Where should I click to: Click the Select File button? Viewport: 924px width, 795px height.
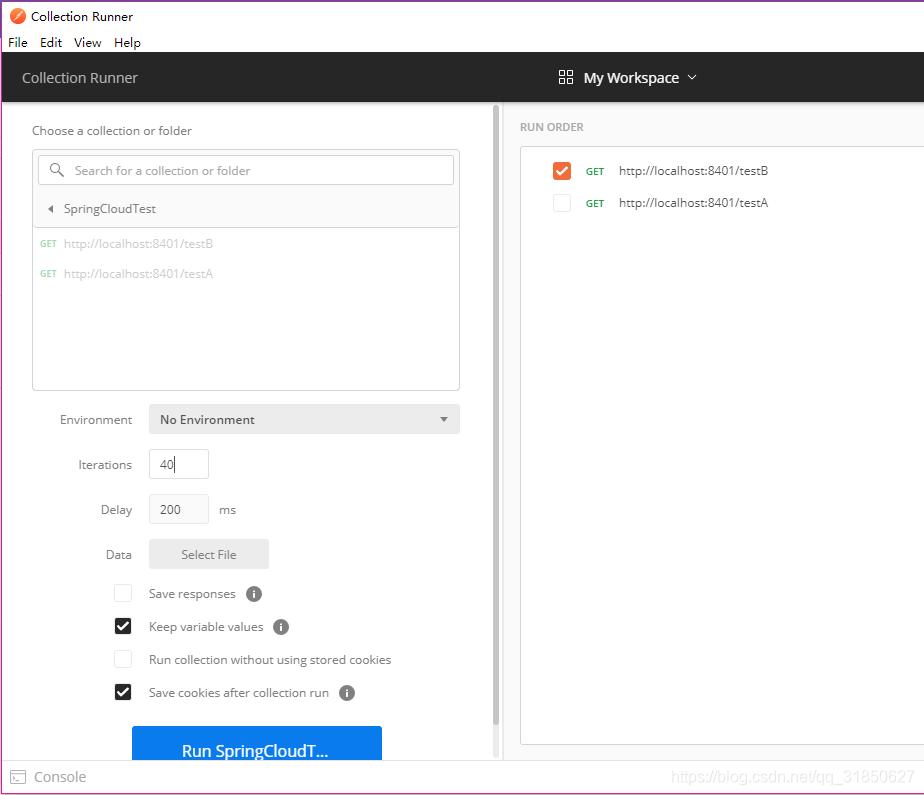209,554
